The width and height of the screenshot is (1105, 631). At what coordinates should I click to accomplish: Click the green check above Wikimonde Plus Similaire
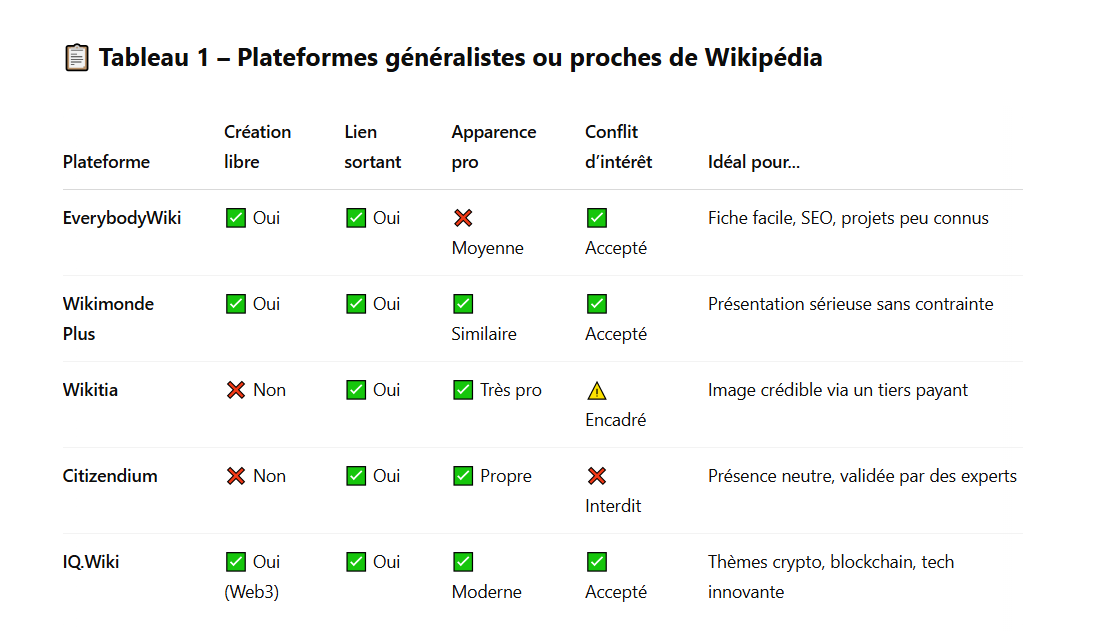463,304
